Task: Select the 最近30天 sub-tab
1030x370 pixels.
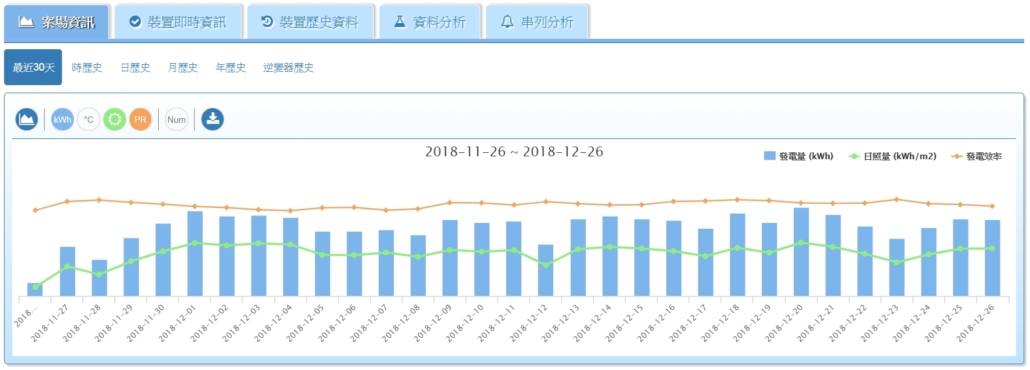Action: coord(33,67)
